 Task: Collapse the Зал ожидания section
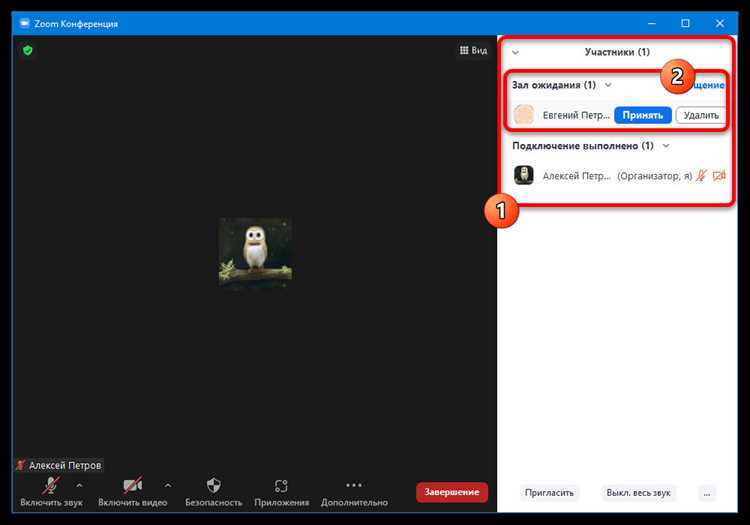(608, 85)
